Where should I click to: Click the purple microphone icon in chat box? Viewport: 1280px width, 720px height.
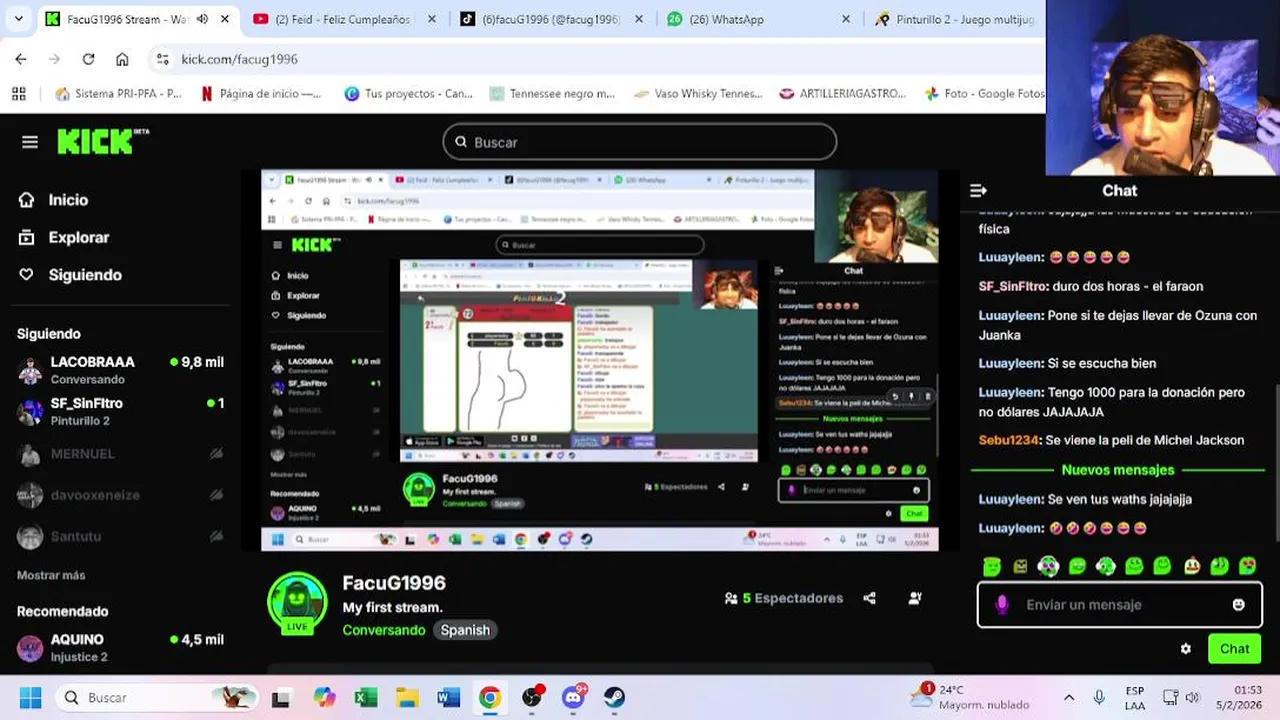(x=1002, y=605)
